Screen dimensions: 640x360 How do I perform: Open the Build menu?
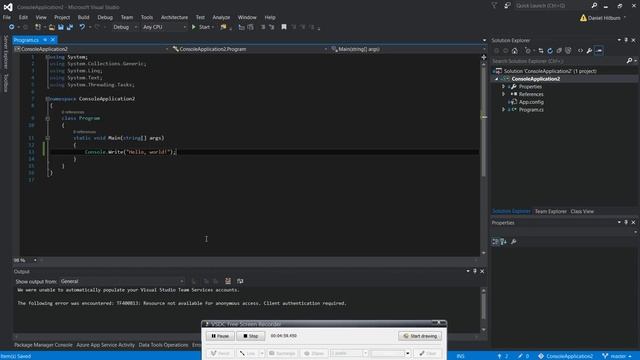[83, 17]
